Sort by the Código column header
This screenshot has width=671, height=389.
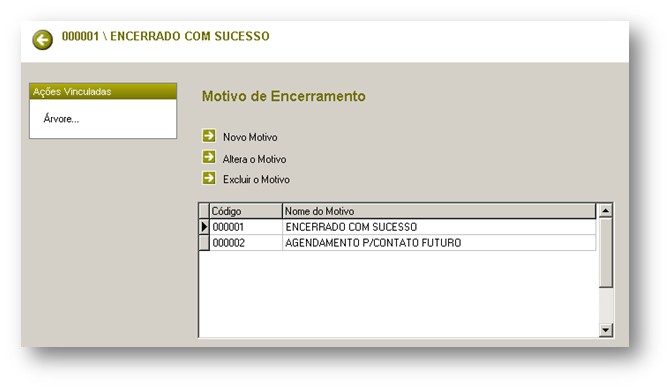(x=246, y=211)
